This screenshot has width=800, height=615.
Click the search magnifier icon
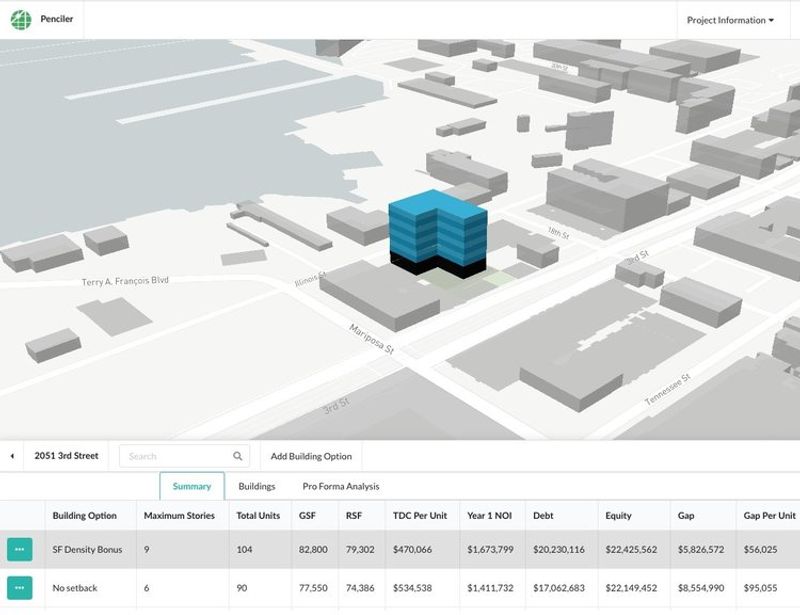point(237,456)
